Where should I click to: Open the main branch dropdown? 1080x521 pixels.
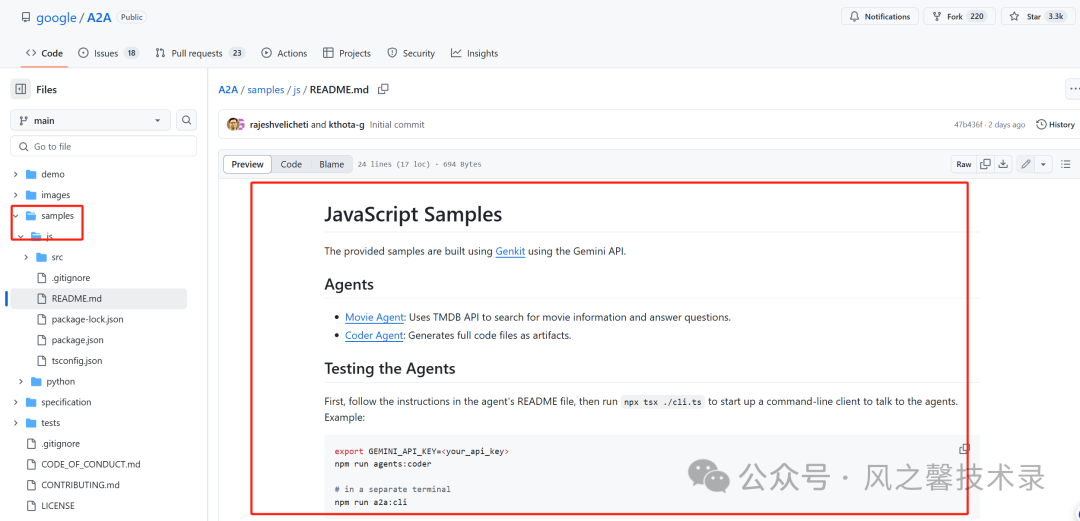pos(90,121)
